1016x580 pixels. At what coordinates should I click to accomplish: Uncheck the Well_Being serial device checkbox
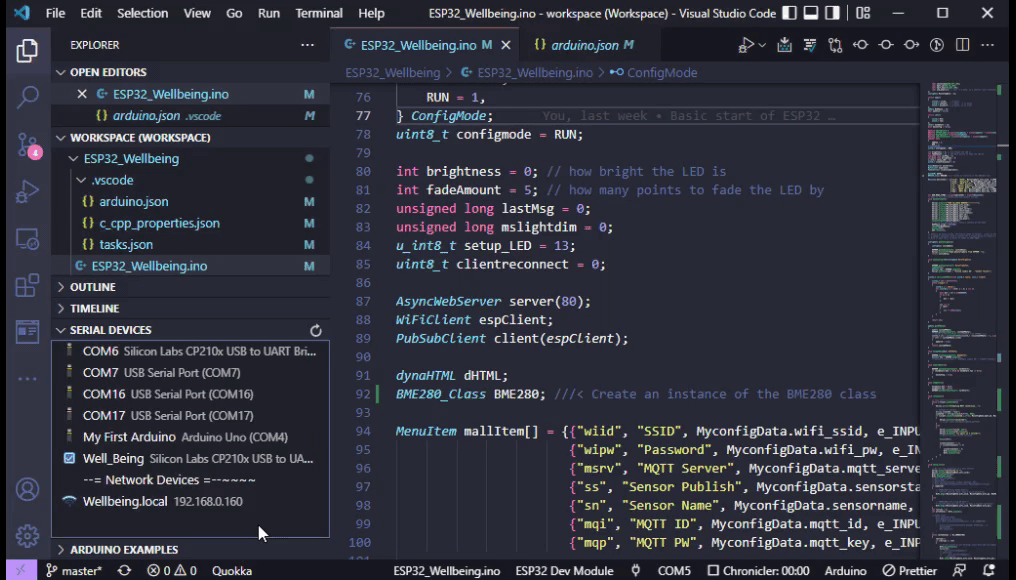click(x=69, y=458)
